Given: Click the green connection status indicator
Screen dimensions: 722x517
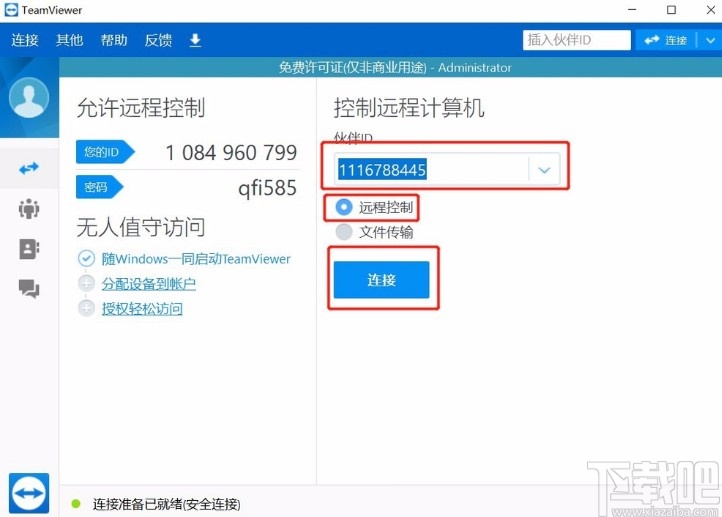Looking at the screenshot, I should pyautogui.click(x=76, y=504).
